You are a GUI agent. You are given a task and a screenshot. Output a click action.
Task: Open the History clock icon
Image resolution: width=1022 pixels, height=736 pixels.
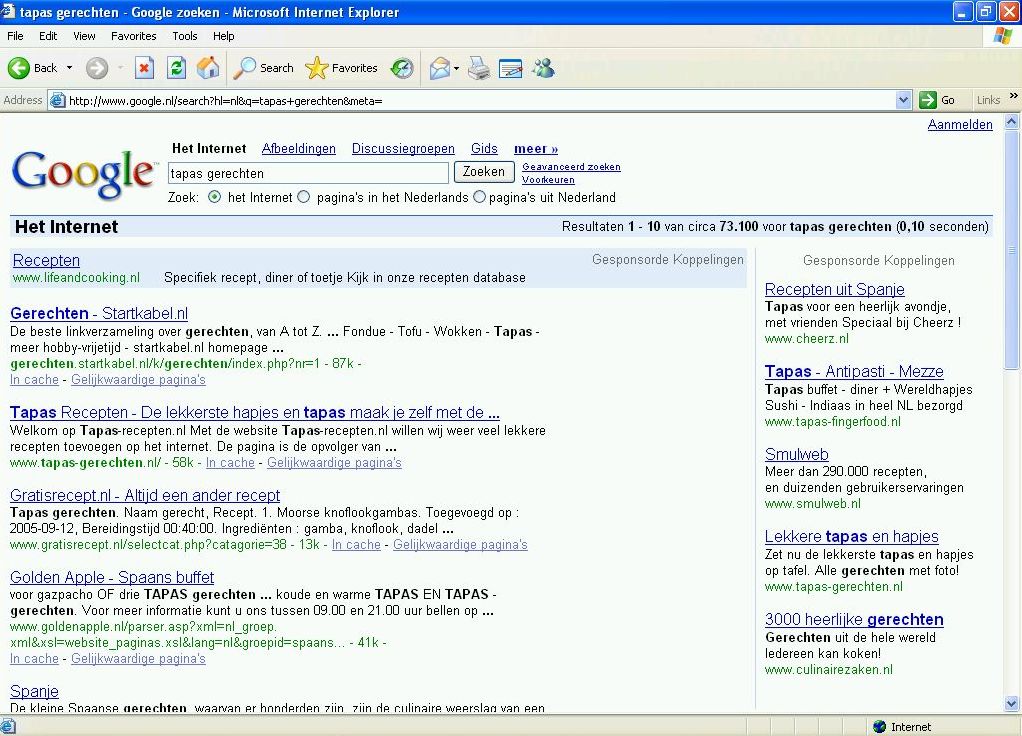[402, 68]
